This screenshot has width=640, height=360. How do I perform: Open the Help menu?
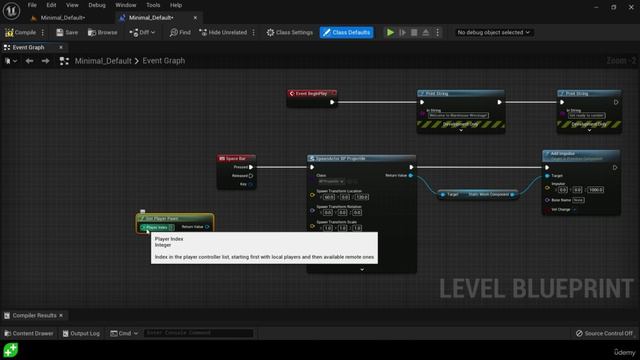(x=176, y=5)
